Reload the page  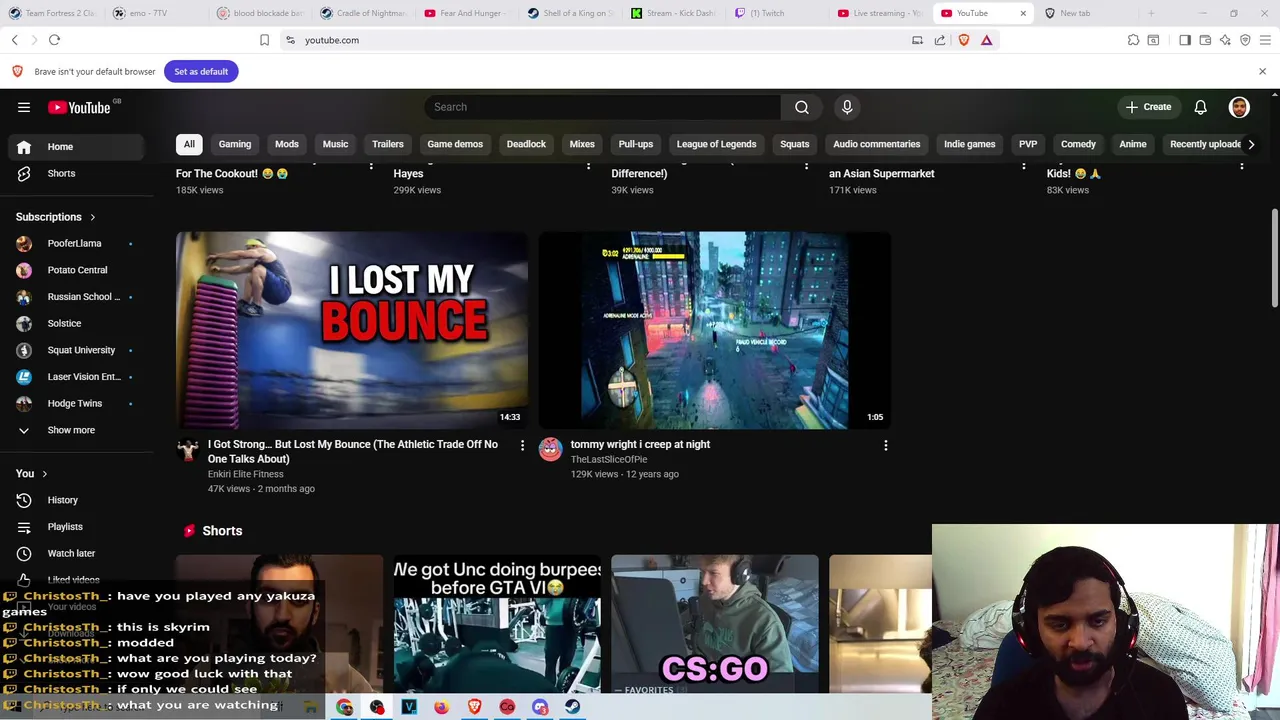click(x=54, y=40)
